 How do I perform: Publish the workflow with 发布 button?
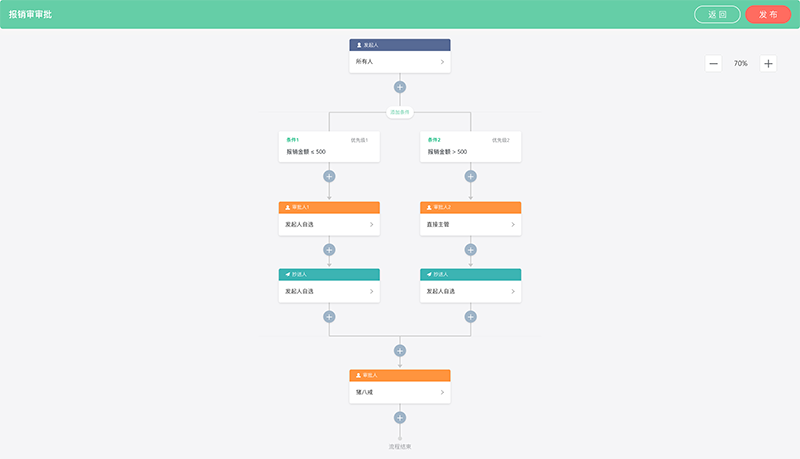768,14
